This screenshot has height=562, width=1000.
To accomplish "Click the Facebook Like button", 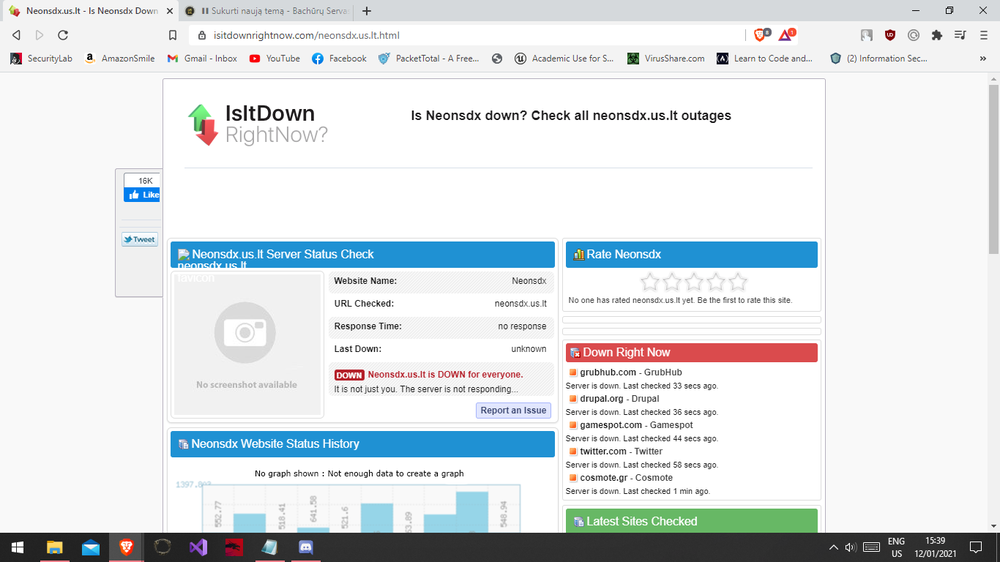I will pos(142,195).
